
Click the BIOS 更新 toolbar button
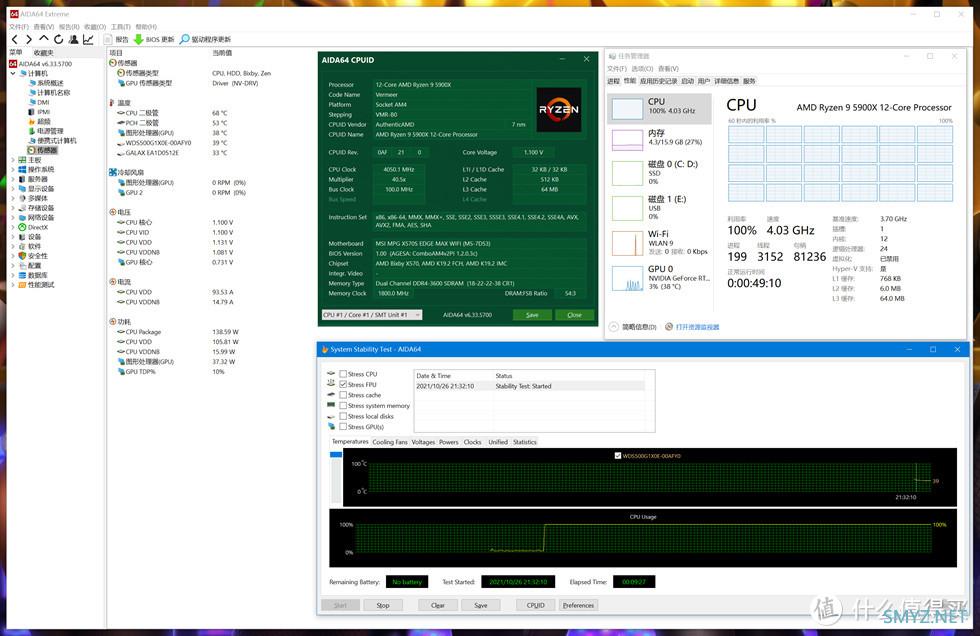pyautogui.click(x=154, y=39)
